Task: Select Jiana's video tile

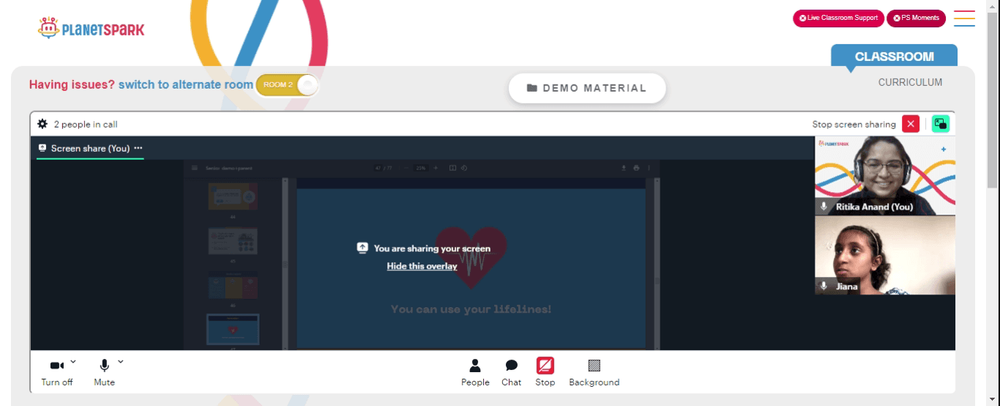Action: [885, 255]
